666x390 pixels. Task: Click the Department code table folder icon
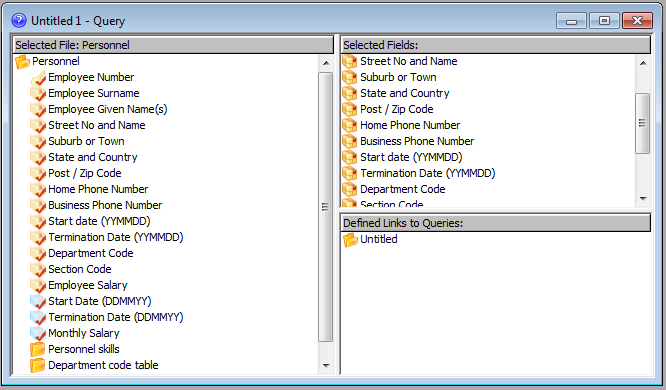coord(38,365)
